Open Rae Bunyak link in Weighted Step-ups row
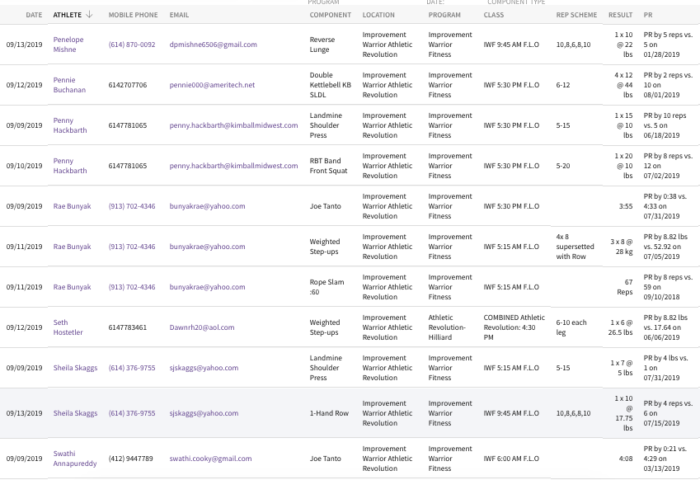Viewport: 700px width, 480px height. pyautogui.click(x=72, y=246)
